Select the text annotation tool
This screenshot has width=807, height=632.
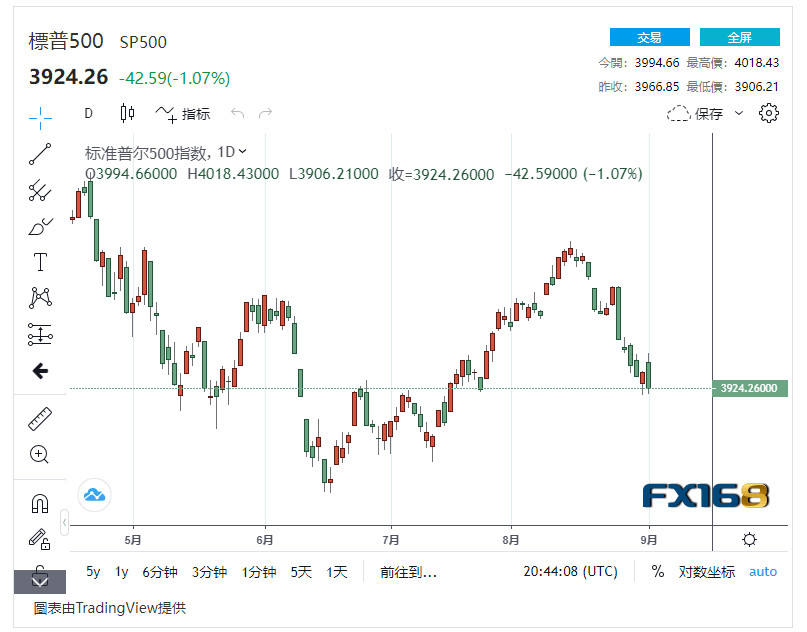pos(40,262)
